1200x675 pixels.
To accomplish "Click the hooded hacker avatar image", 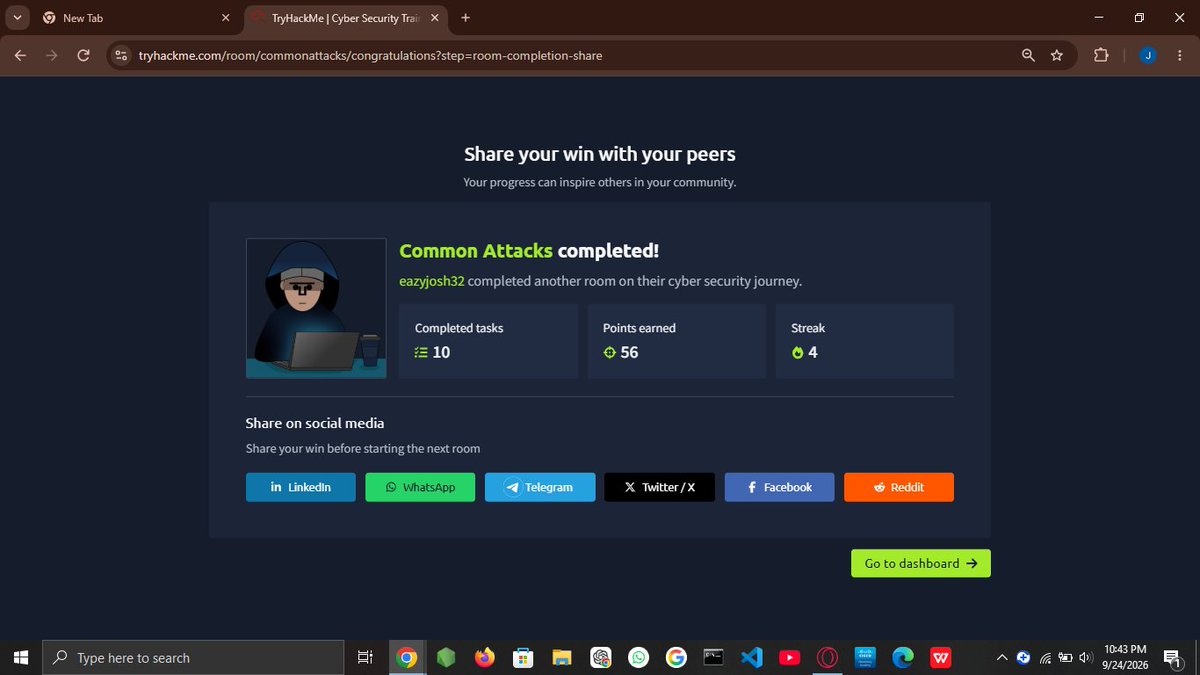I will [316, 308].
